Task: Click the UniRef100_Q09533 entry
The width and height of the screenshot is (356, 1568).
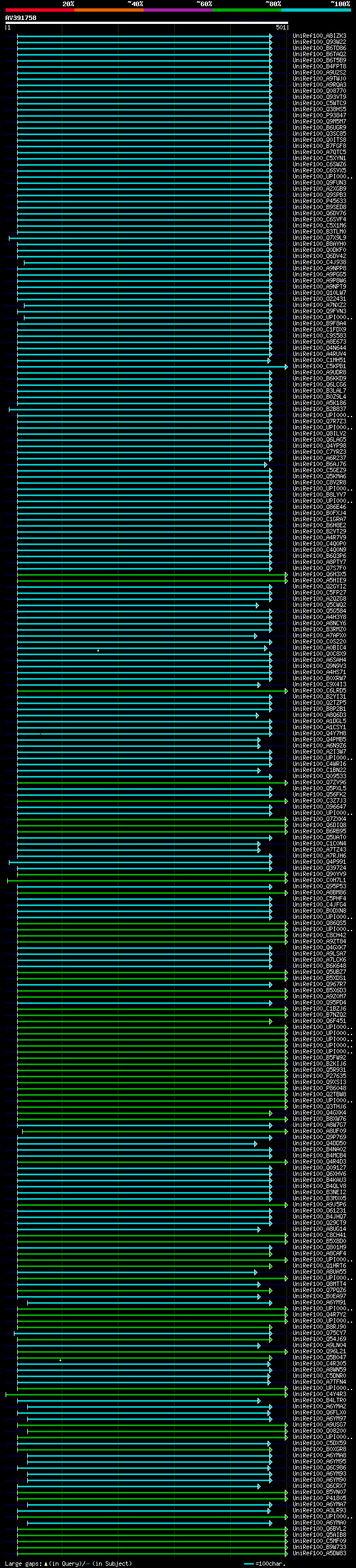Action: (x=319, y=776)
